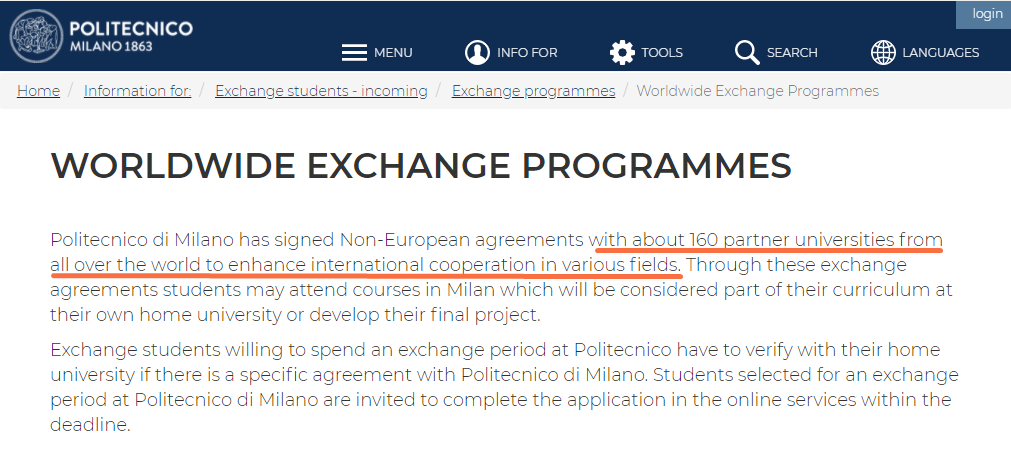Image resolution: width=1011 pixels, height=453 pixels.
Task: Expand the INFO FOR menu
Action: coord(527,53)
